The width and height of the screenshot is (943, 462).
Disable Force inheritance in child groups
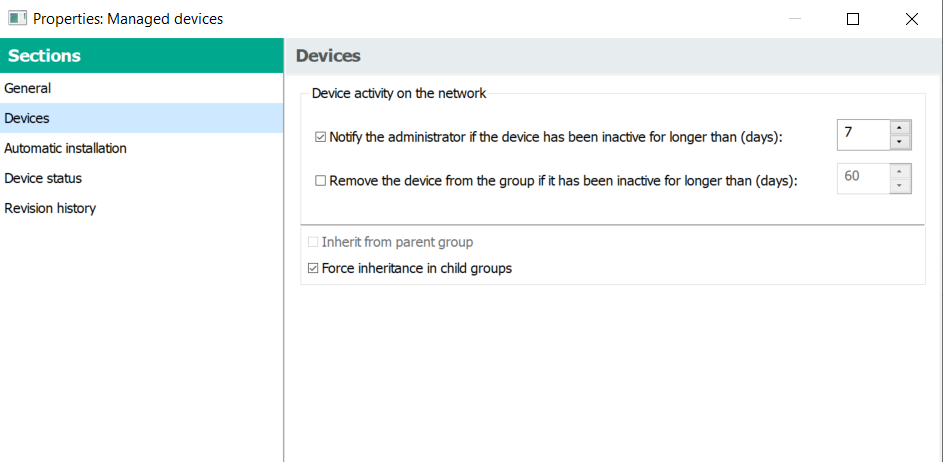pos(314,268)
